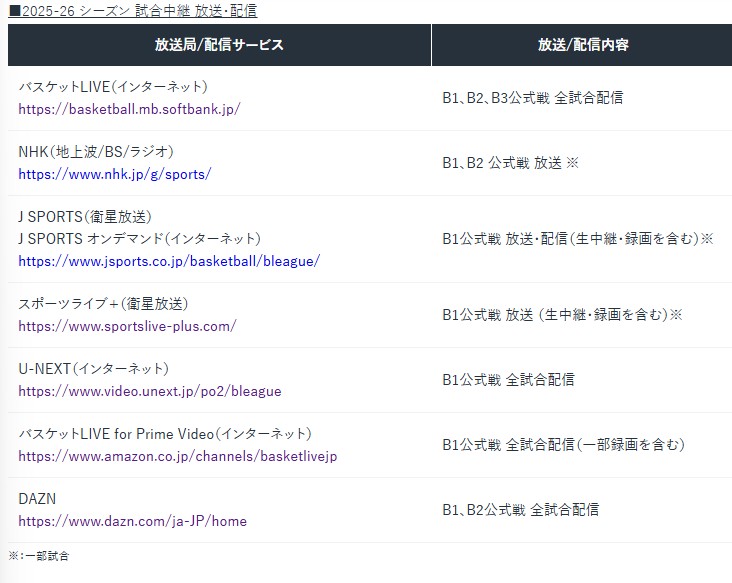
Task: Click the text 'スポーツライブ+(衛星放送)'
Action: pos(103,304)
